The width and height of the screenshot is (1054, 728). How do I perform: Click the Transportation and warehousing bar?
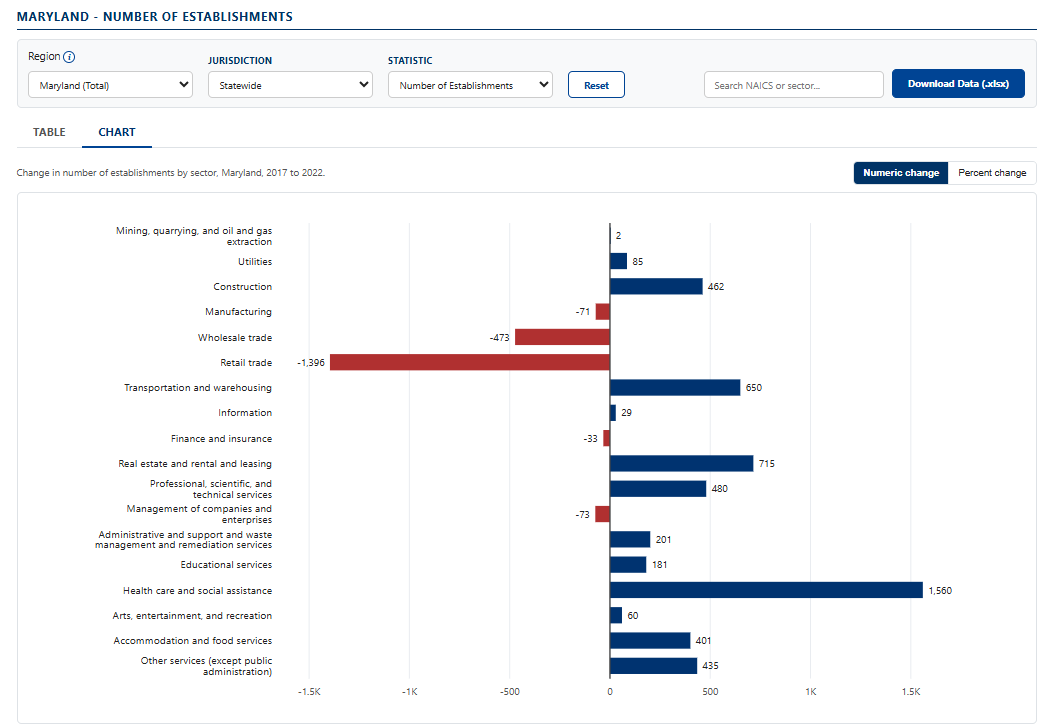pos(675,387)
